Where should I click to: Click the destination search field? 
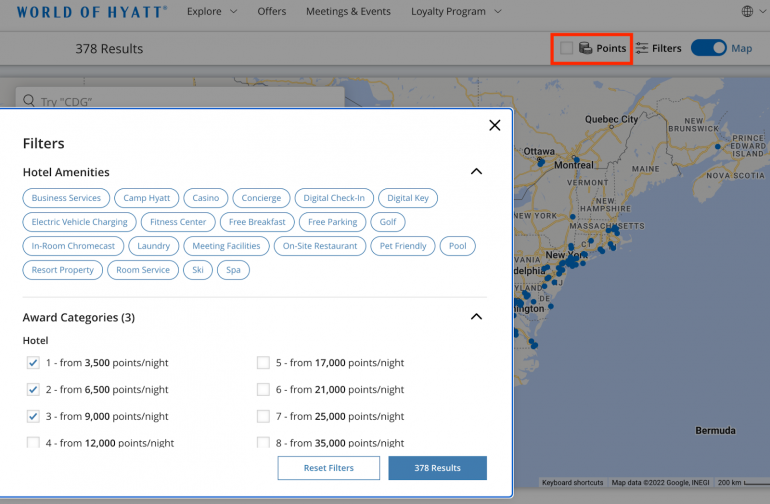click(x=180, y=101)
